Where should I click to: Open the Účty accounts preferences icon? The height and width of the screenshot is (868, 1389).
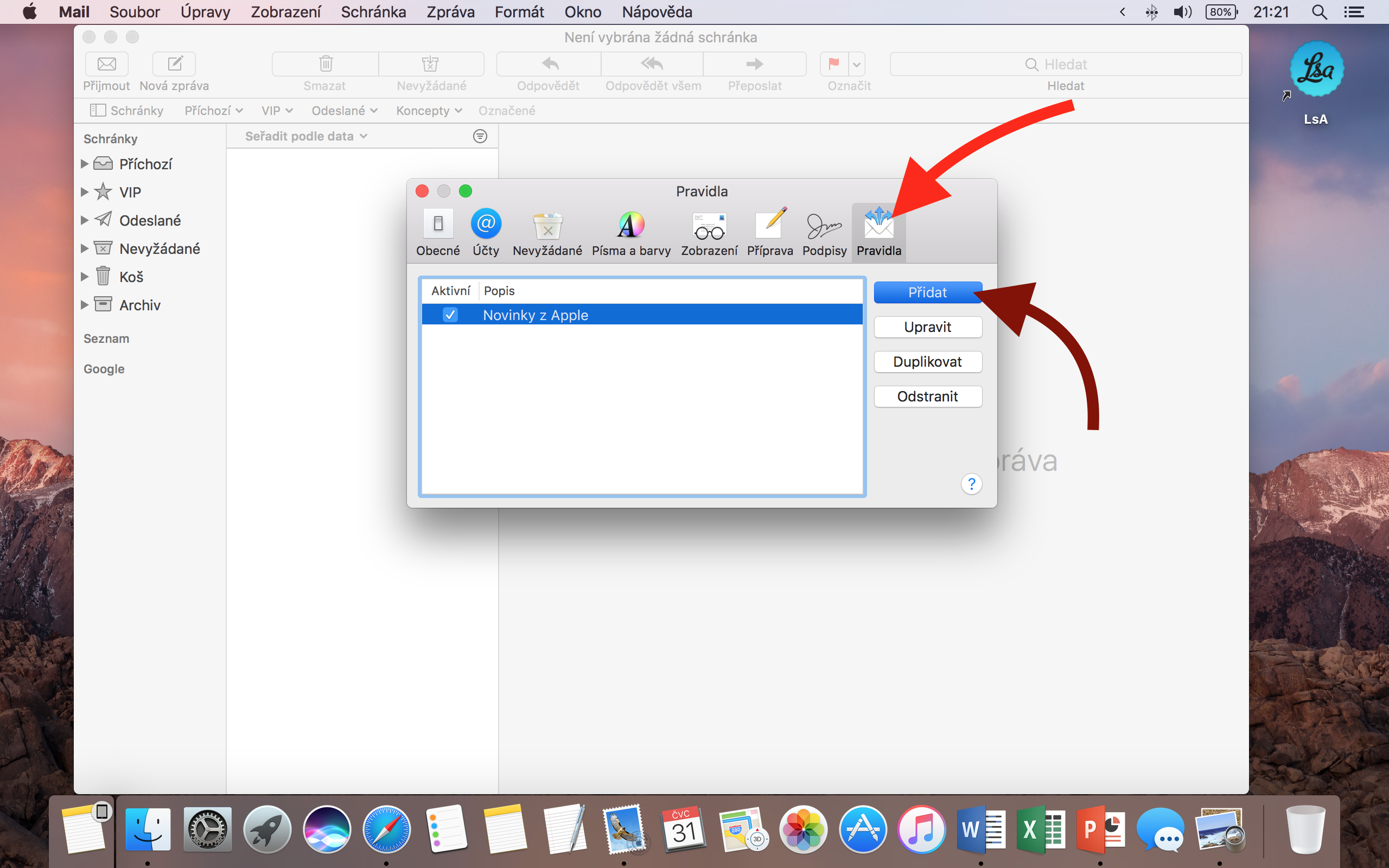point(486,225)
